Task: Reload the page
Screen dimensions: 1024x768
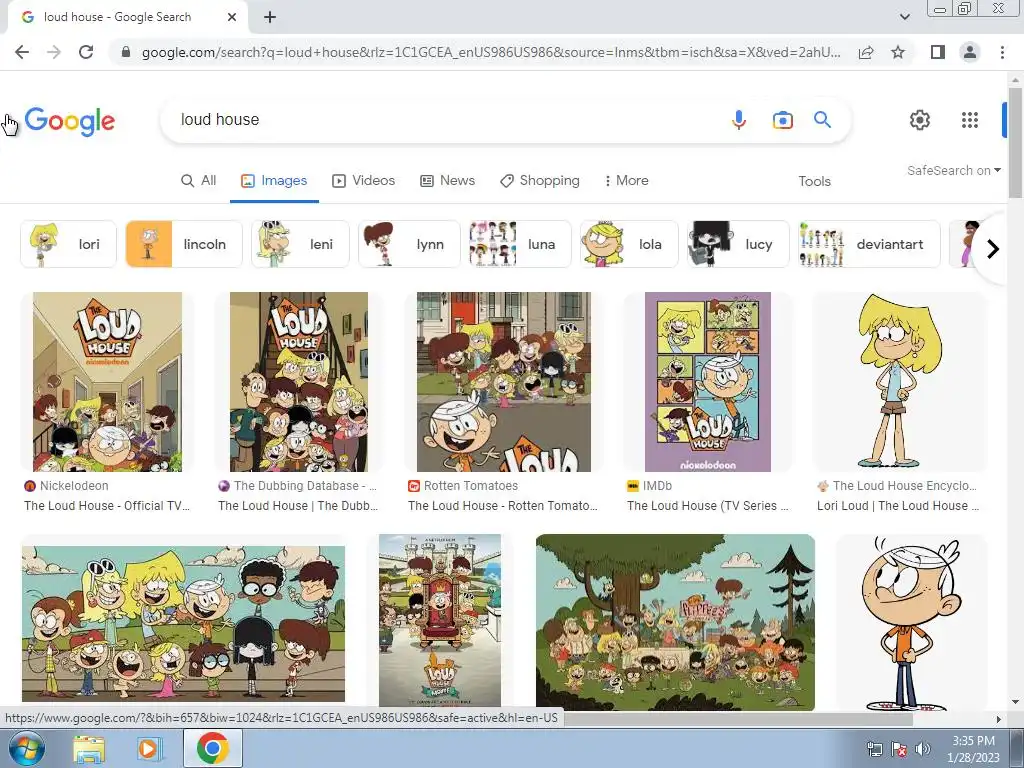Action: pos(86,52)
